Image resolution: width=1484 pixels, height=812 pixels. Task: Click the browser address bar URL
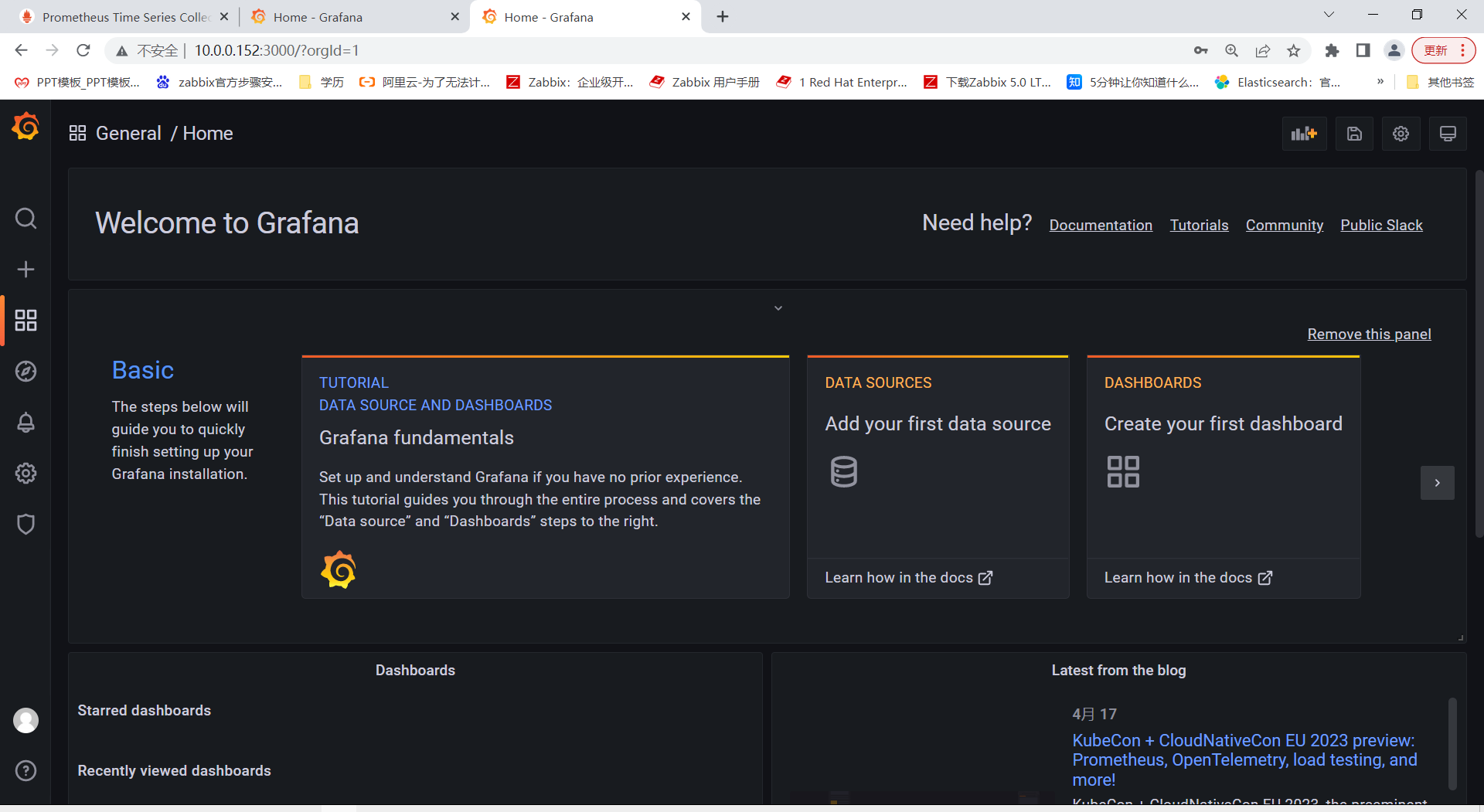click(x=277, y=50)
